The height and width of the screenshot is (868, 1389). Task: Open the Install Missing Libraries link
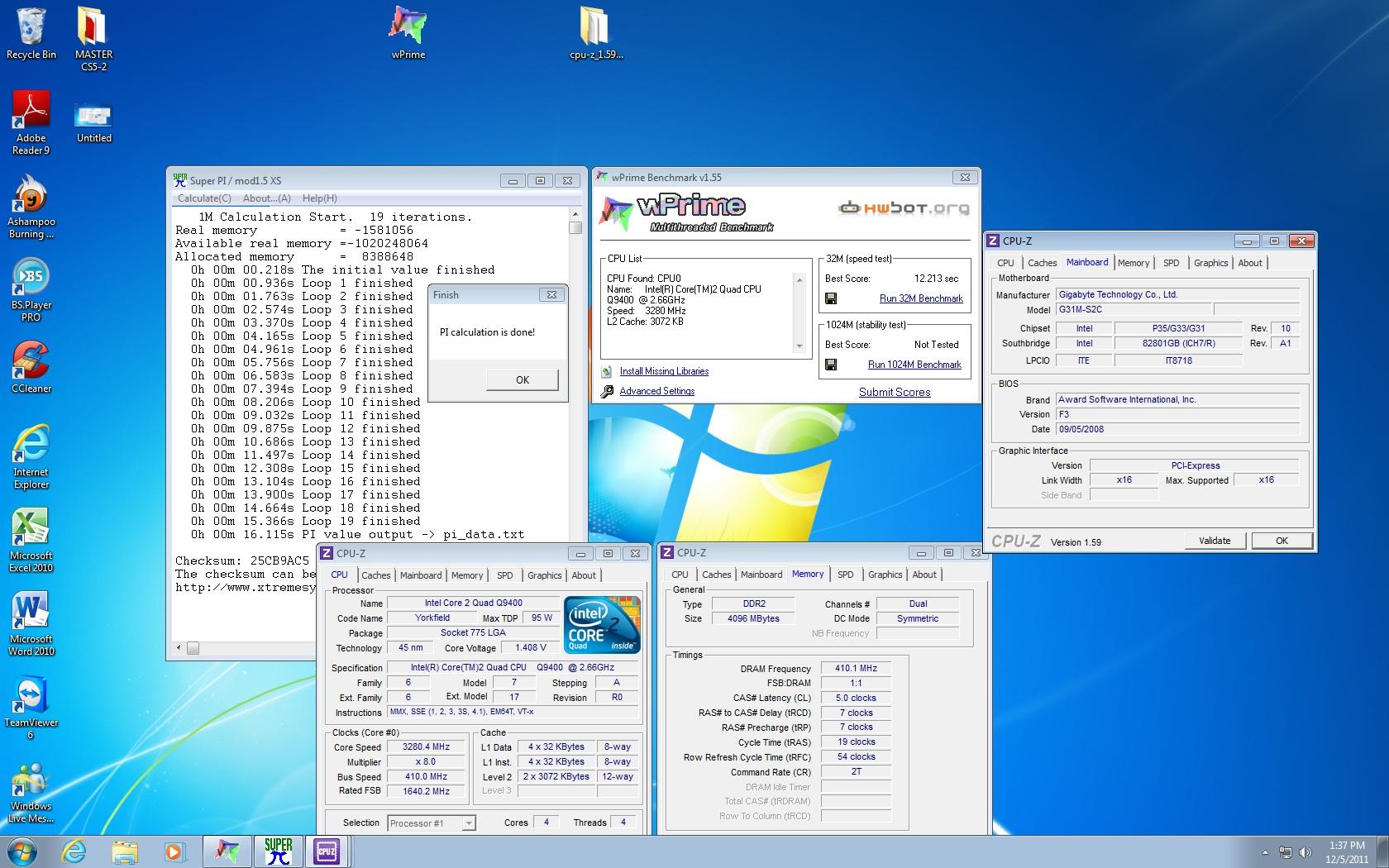pos(664,371)
